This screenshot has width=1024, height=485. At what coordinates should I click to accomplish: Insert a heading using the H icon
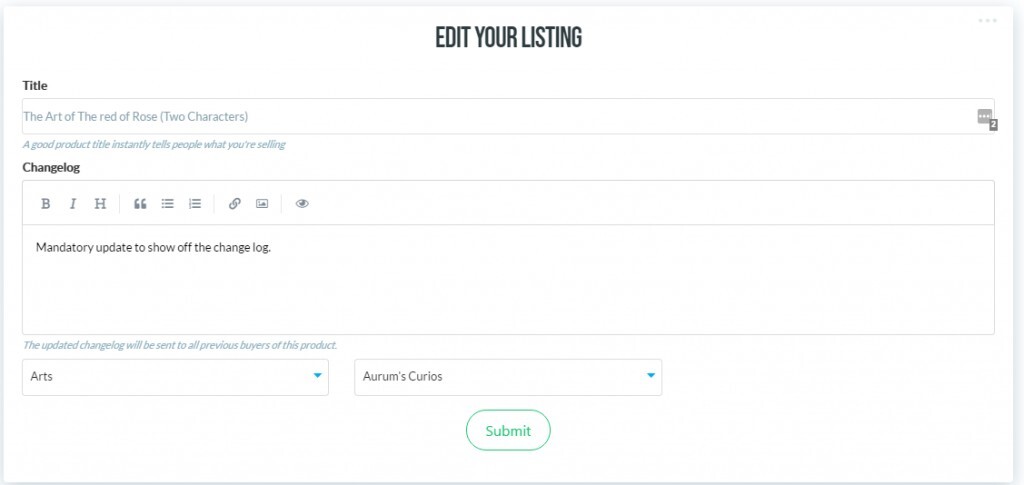click(100, 203)
